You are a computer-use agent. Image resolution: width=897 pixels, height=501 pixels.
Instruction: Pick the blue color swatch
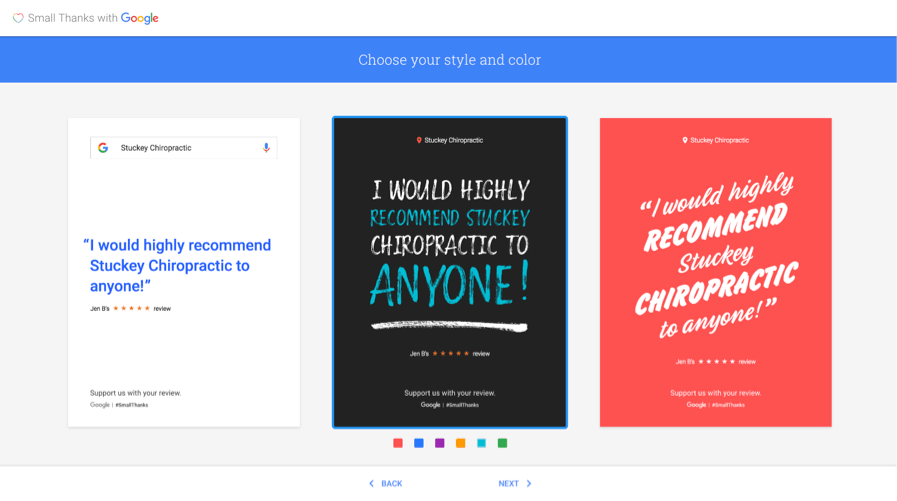point(419,443)
